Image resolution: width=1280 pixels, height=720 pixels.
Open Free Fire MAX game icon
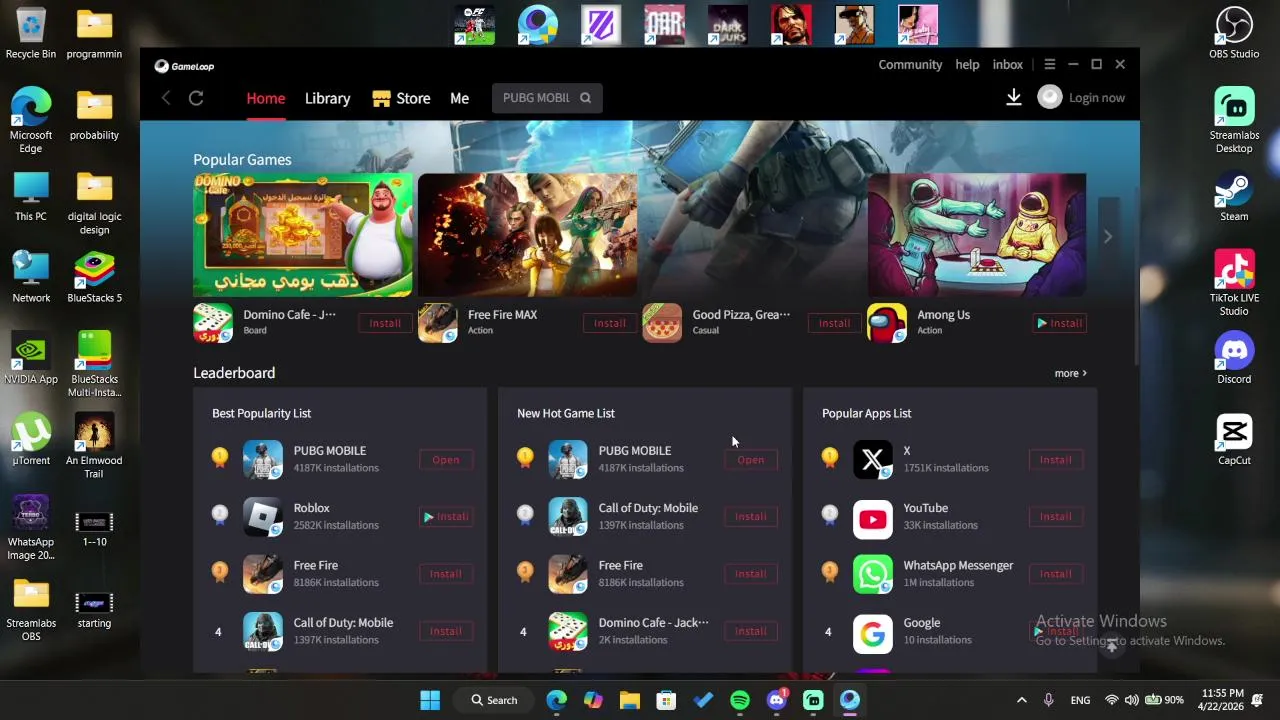(437, 323)
